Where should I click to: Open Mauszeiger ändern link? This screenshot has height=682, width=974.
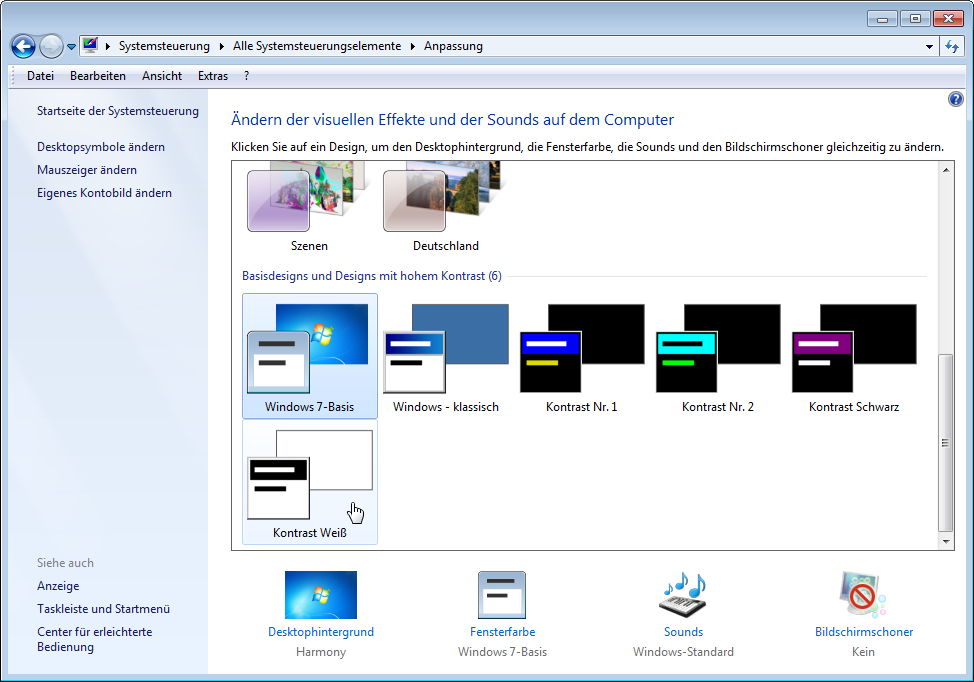(x=87, y=170)
